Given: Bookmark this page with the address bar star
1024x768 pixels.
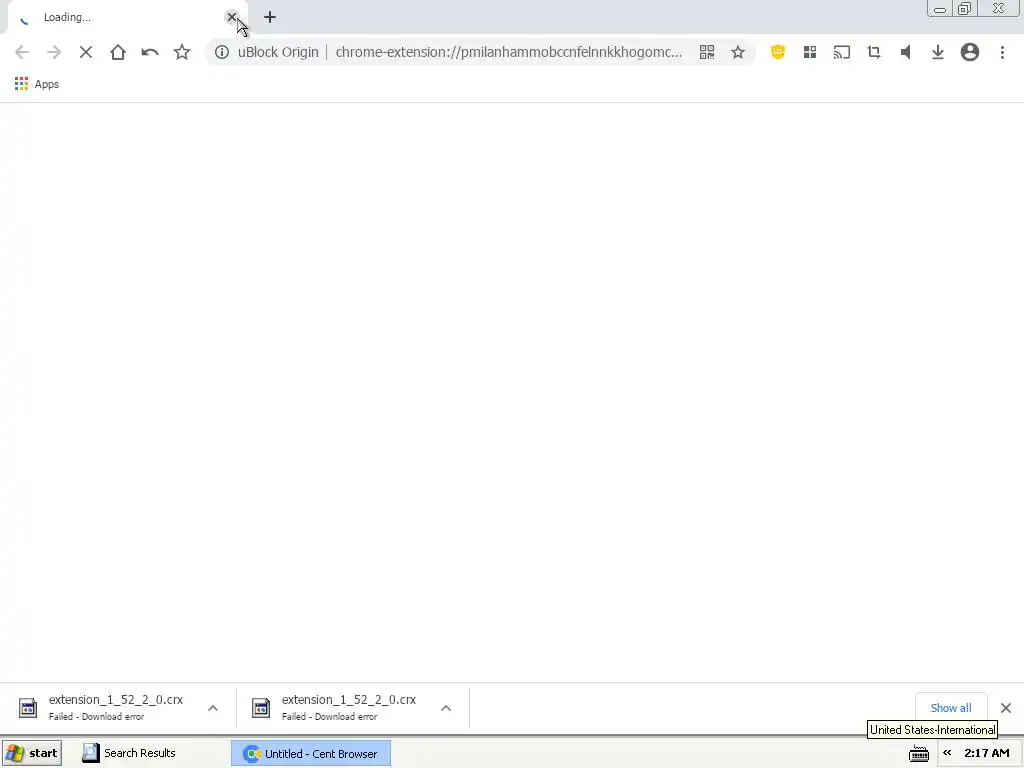Looking at the screenshot, I should pyautogui.click(x=738, y=52).
